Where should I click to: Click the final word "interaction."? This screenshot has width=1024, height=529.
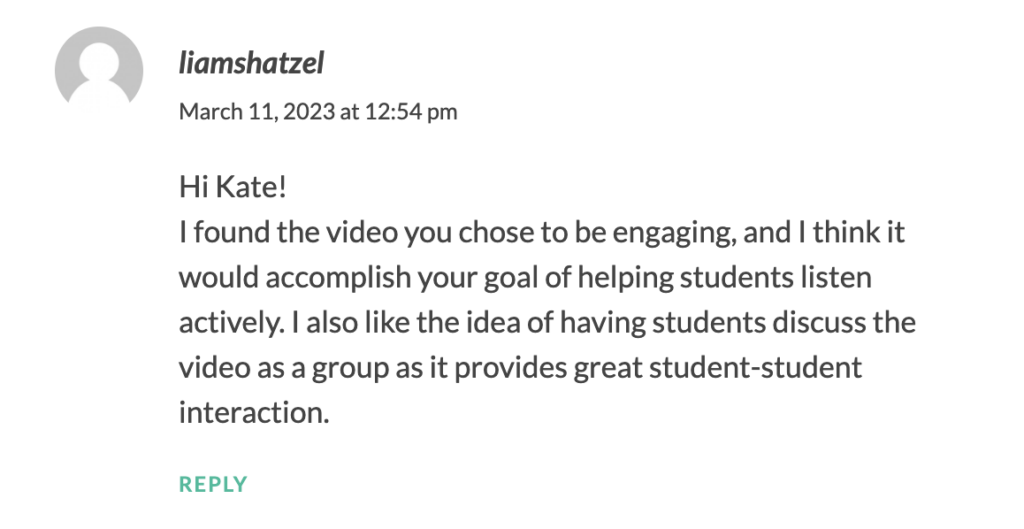coord(254,413)
